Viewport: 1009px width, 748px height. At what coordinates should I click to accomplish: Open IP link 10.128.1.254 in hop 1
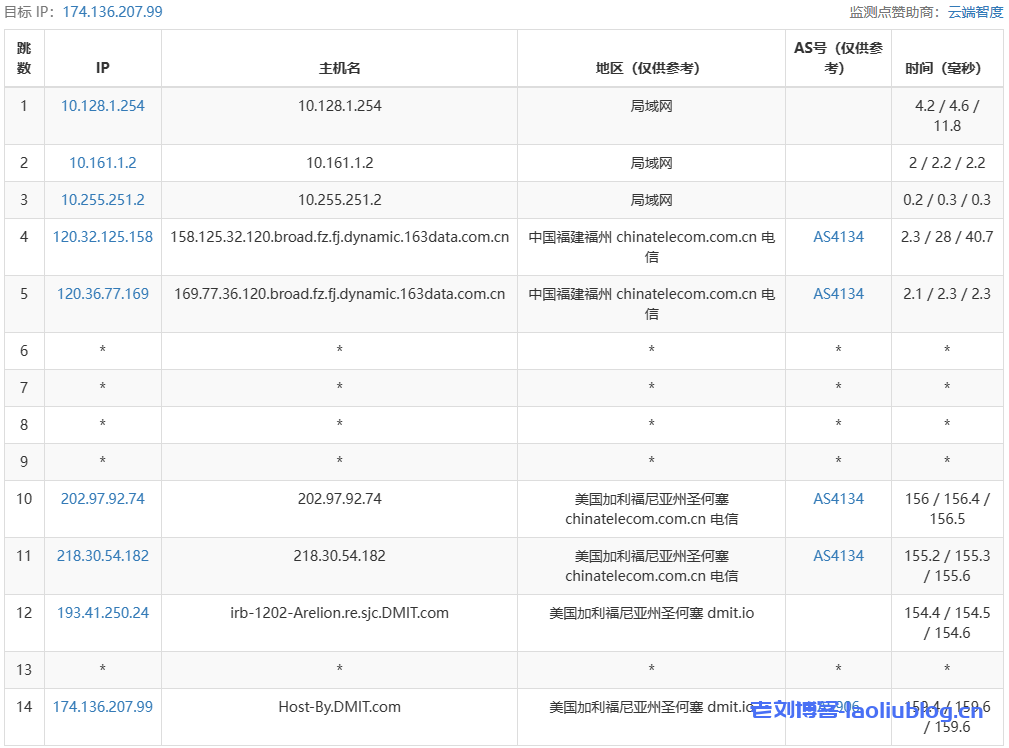click(103, 105)
